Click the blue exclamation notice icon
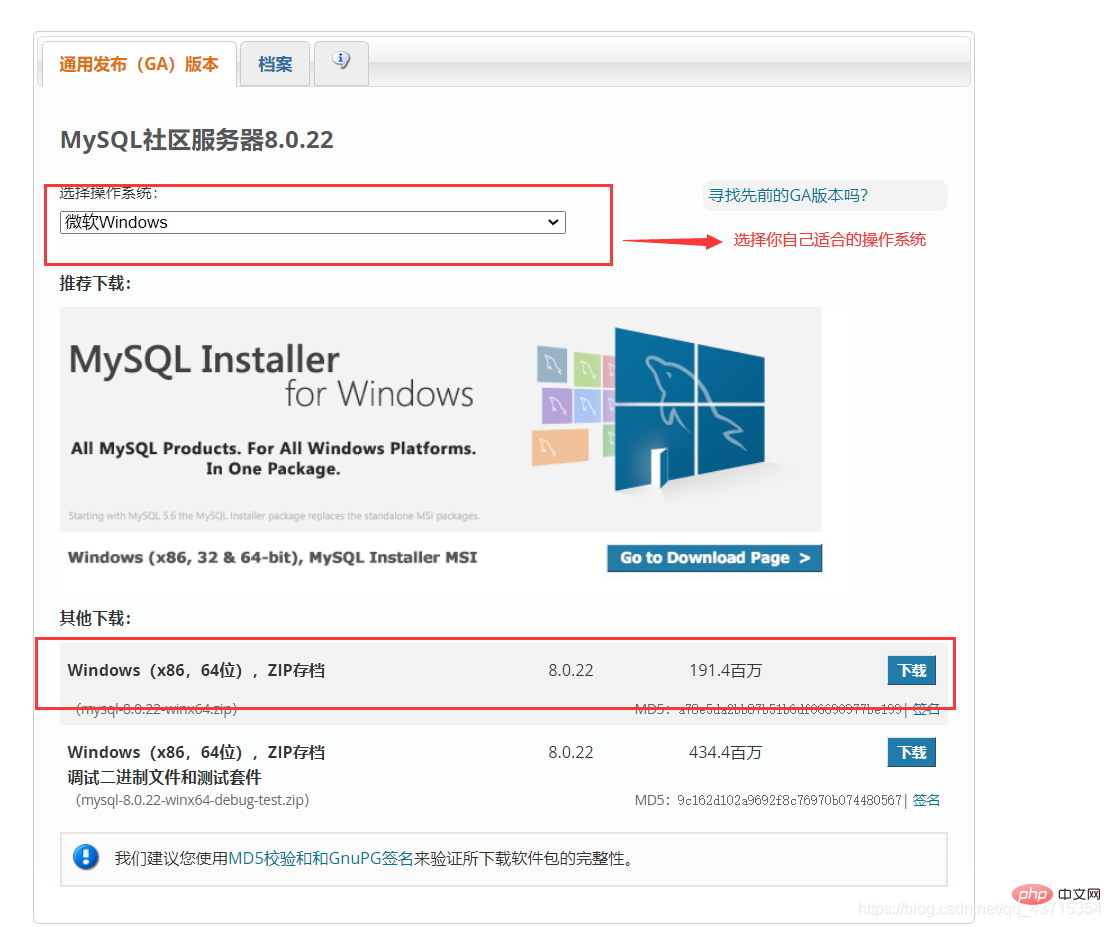Screen dimensions: 1111x927 pyautogui.click(x=86, y=858)
